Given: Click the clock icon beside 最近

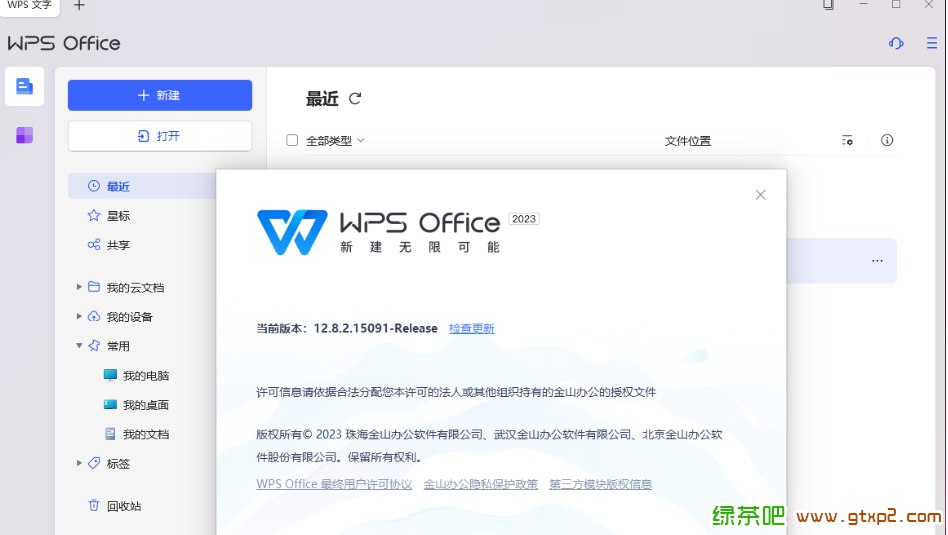Looking at the screenshot, I should click(x=94, y=186).
